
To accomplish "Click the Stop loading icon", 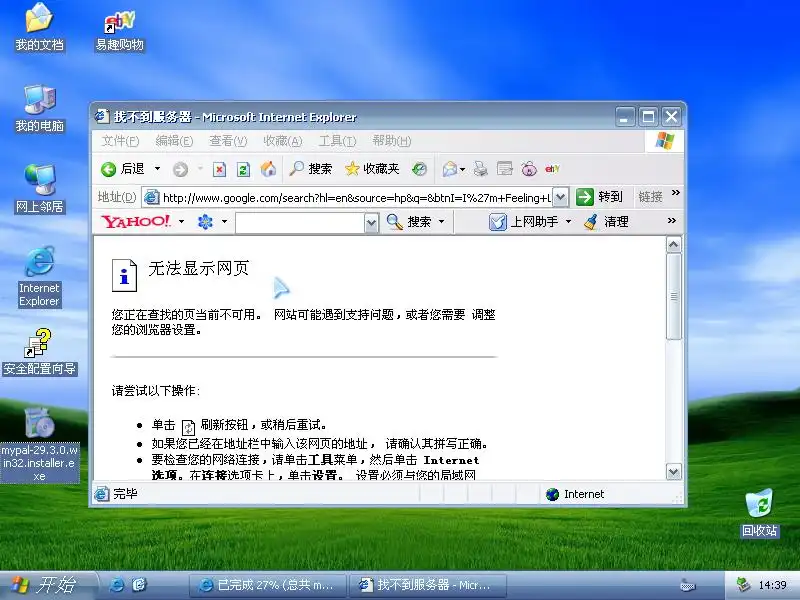I will [x=219, y=169].
